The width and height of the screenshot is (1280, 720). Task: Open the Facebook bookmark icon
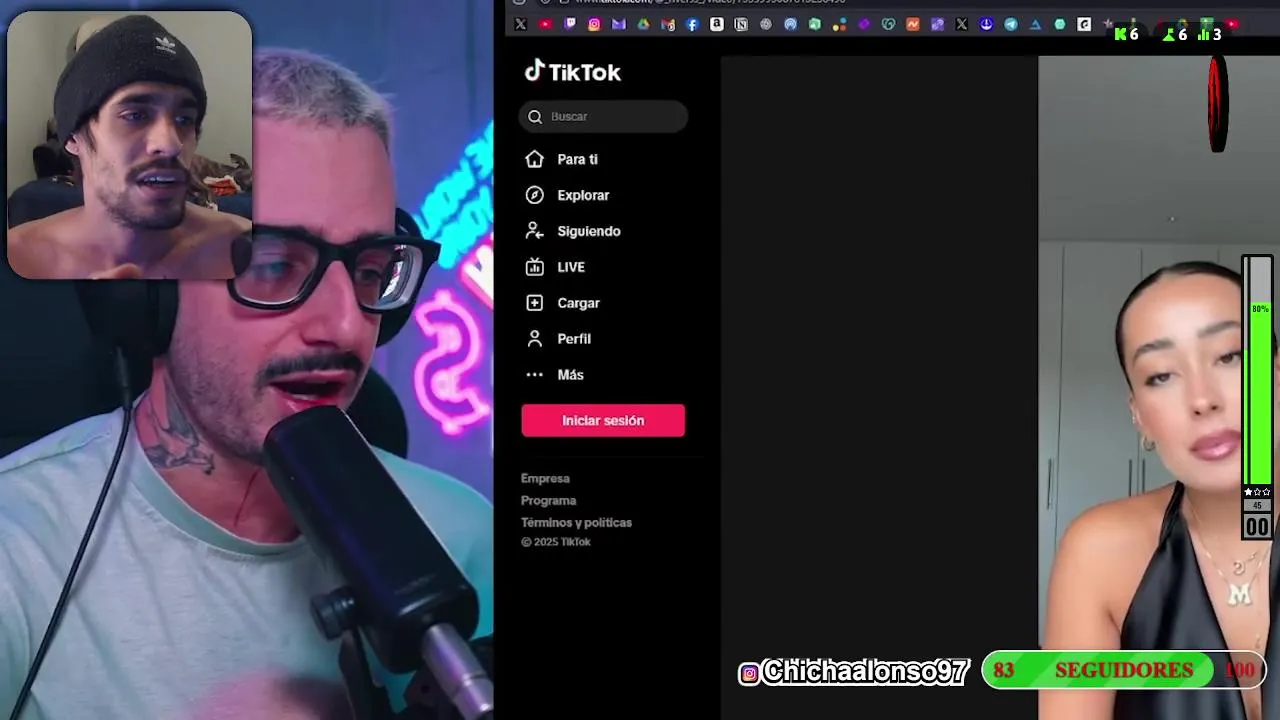(692, 24)
